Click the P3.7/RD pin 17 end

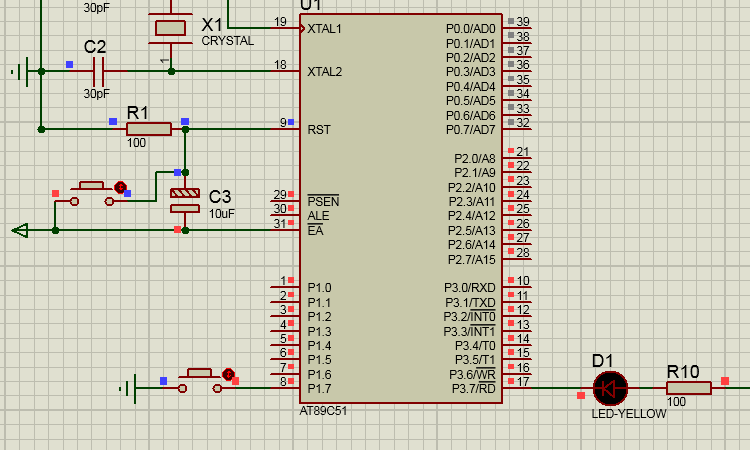[x=517, y=386]
